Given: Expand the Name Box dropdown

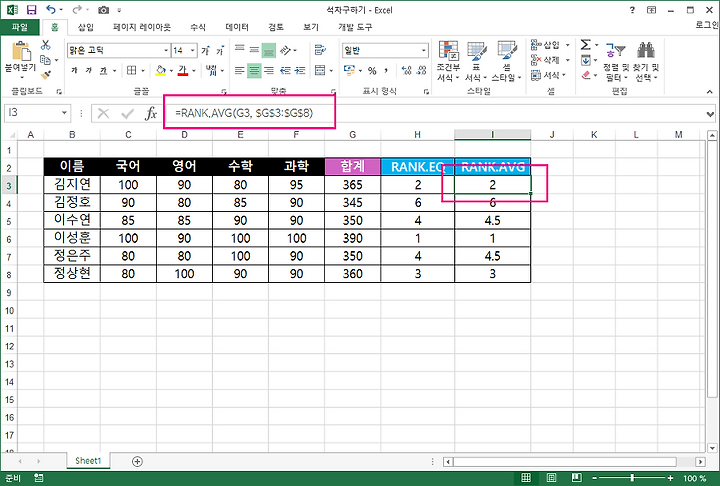Looking at the screenshot, I should (x=64, y=113).
